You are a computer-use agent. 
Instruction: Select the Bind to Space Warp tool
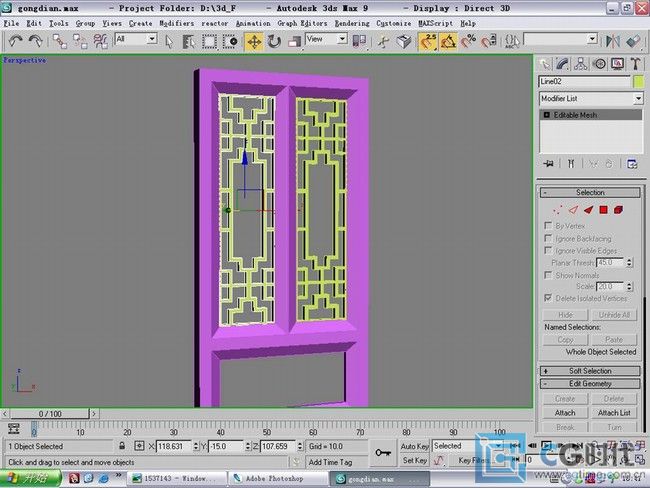pyautogui.click(x=100, y=41)
